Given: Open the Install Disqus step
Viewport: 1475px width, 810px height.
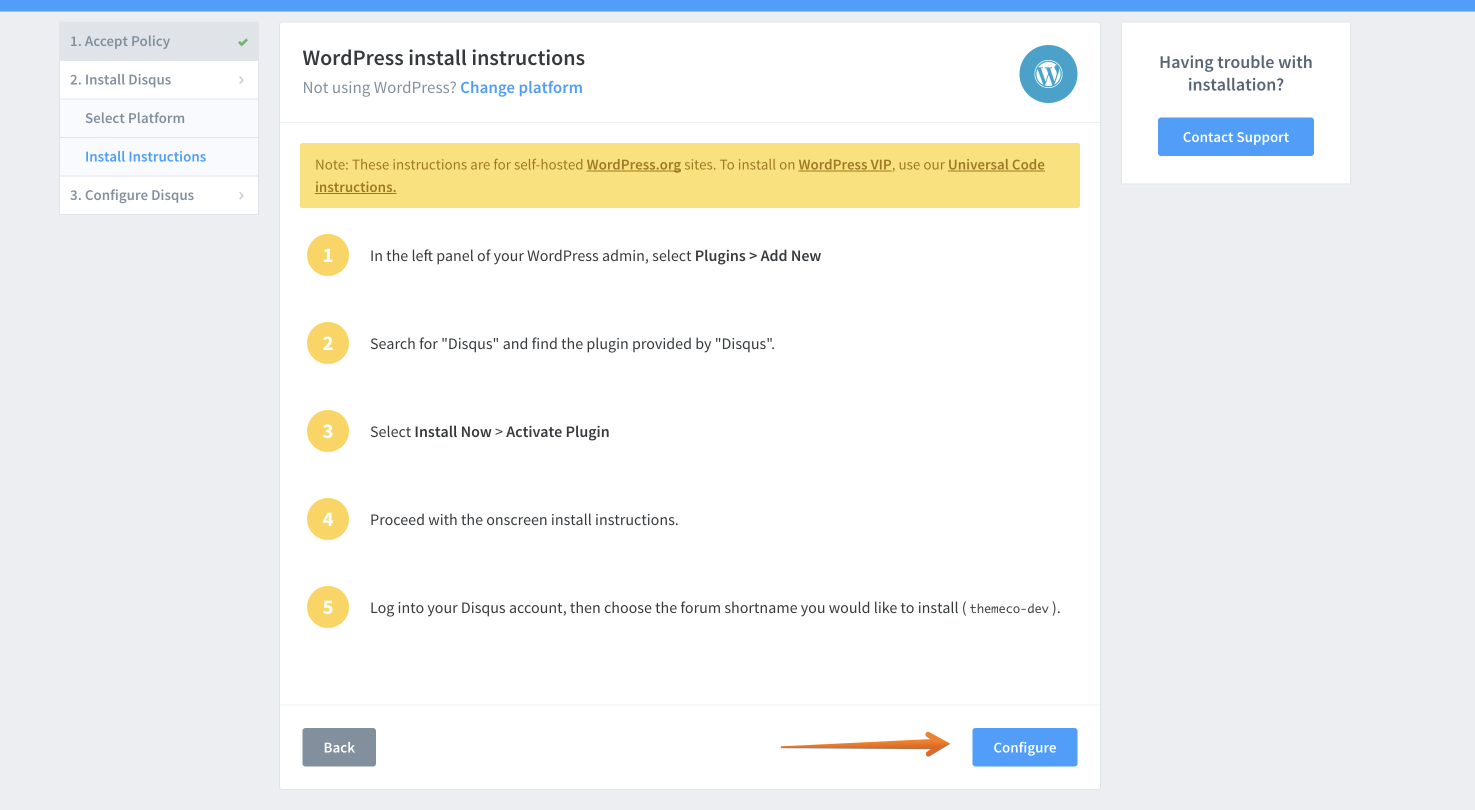Looking at the screenshot, I should [159, 80].
